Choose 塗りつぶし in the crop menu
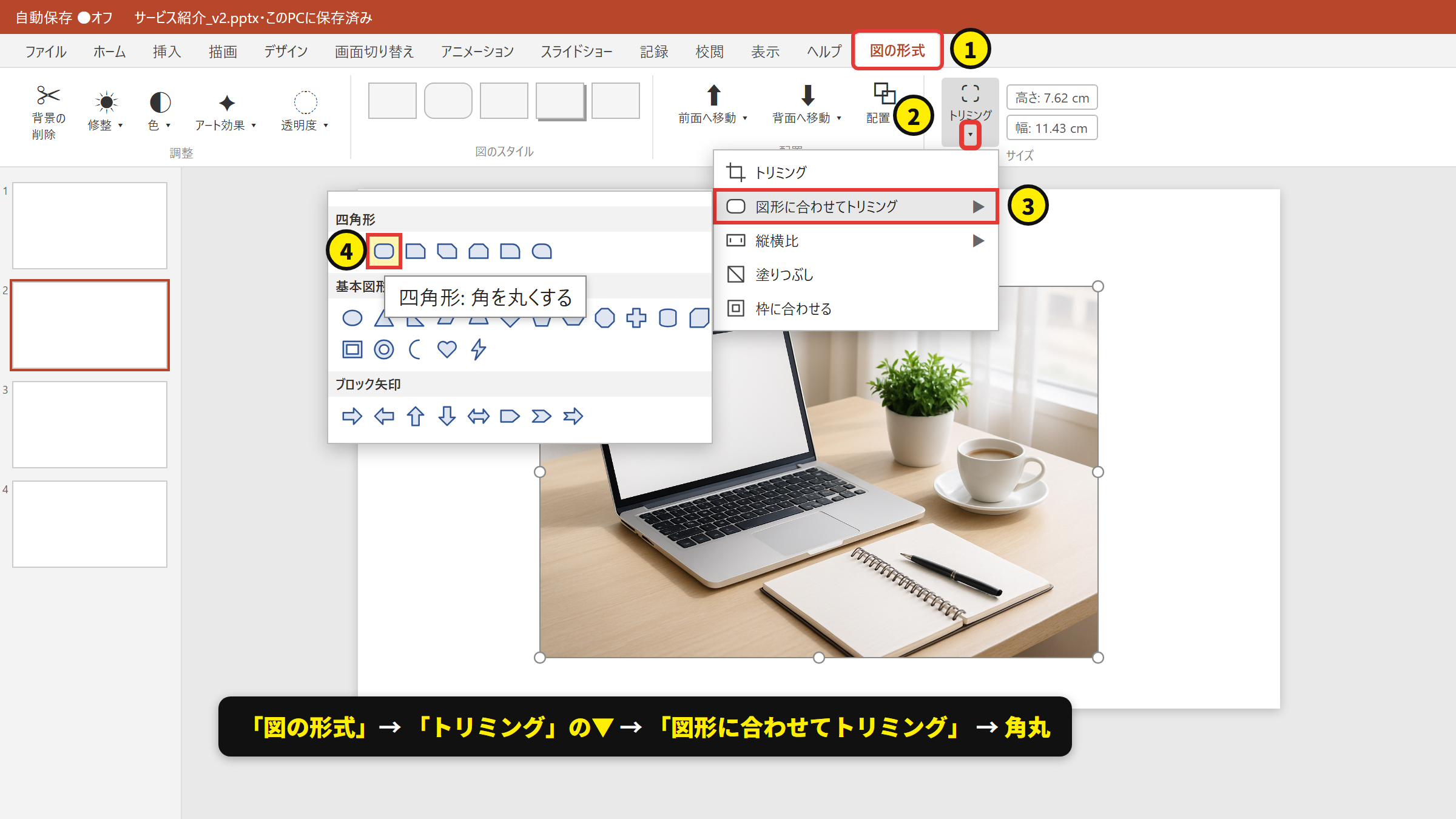 [x=855, y=275]
